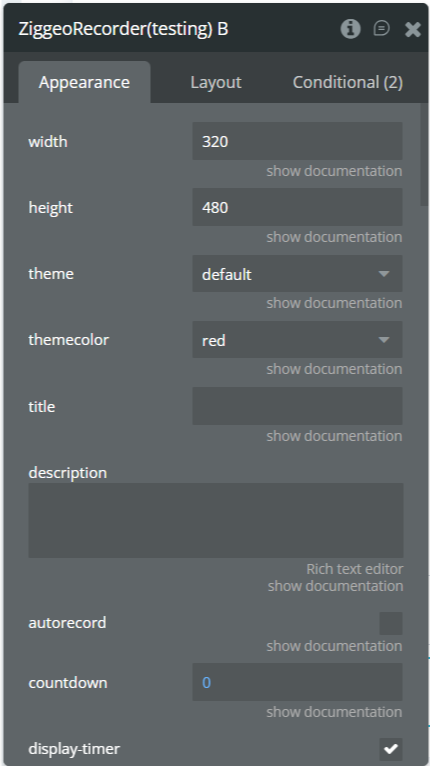Open the comments speech bubble icon
Image resolution: width=430 pixels, height=766 pixels.
pyautogui.click(x=382, y=28)
